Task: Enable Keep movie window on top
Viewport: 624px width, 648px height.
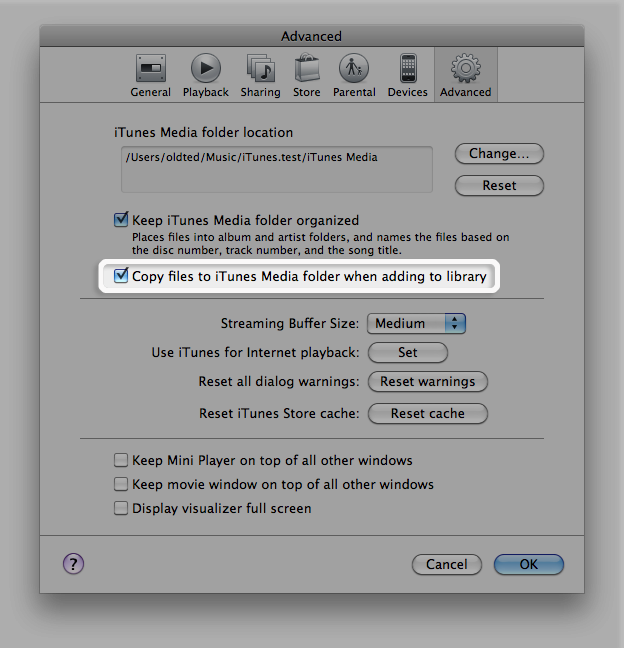Action: pos(121,484)
